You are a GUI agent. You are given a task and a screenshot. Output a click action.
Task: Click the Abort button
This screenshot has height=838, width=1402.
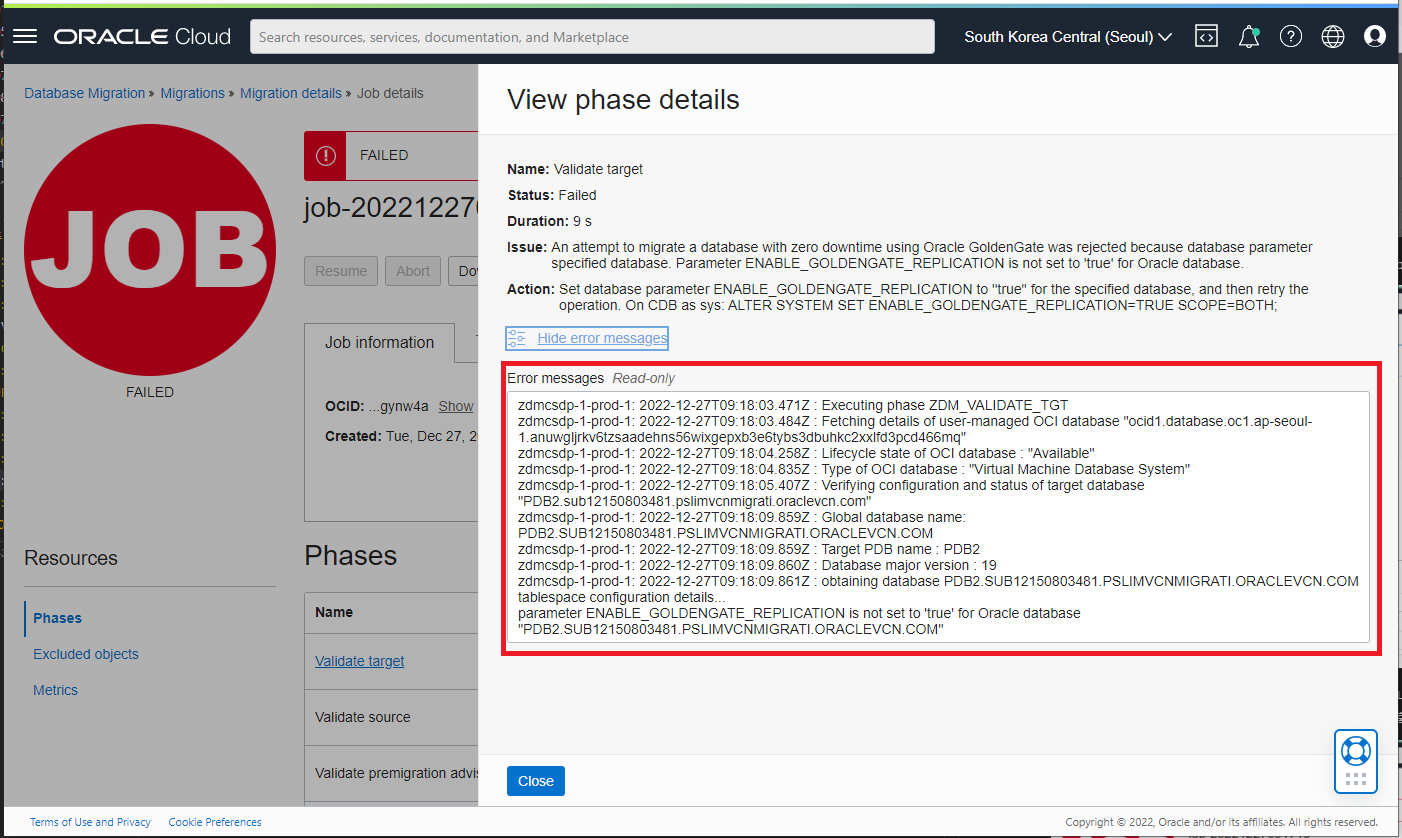tap(413, 271)
